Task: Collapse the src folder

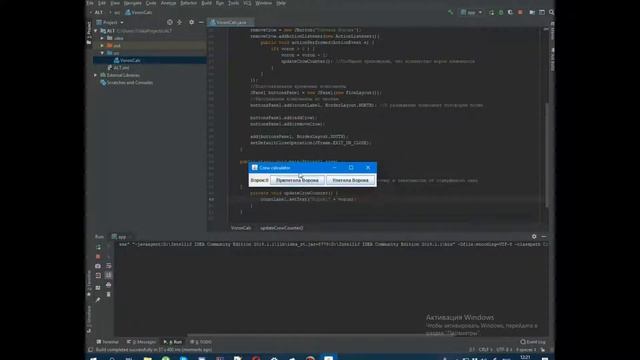Action: coord(102,53)
